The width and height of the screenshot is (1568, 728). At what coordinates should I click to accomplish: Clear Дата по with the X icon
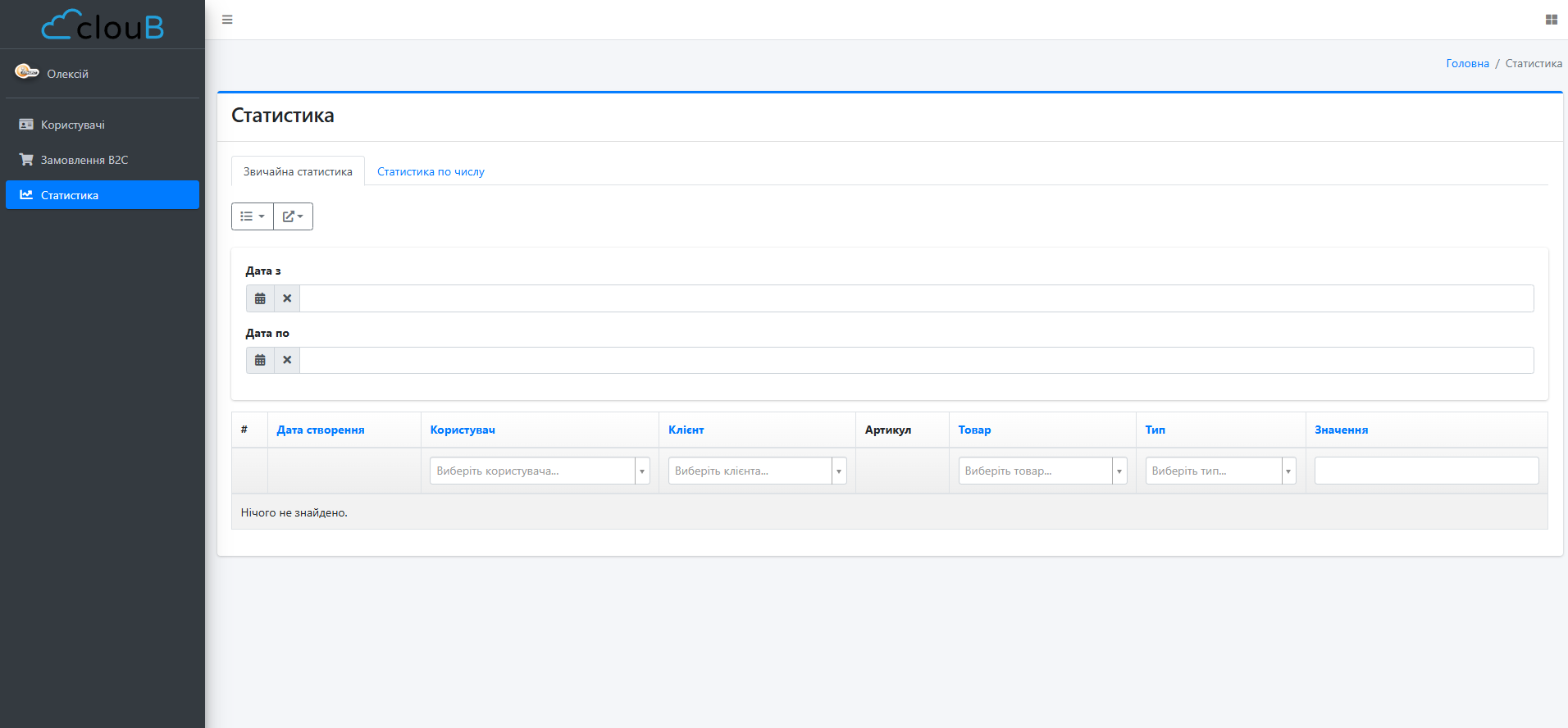287,360
